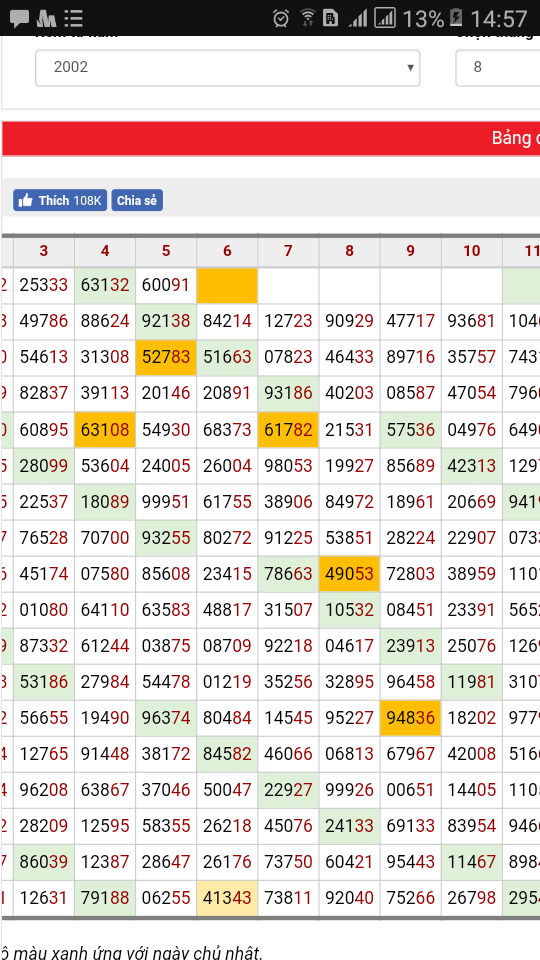The height and width of the screenshot is (960, 540).
Task: Click the green cell 84582
Action: tap(227, 754)
